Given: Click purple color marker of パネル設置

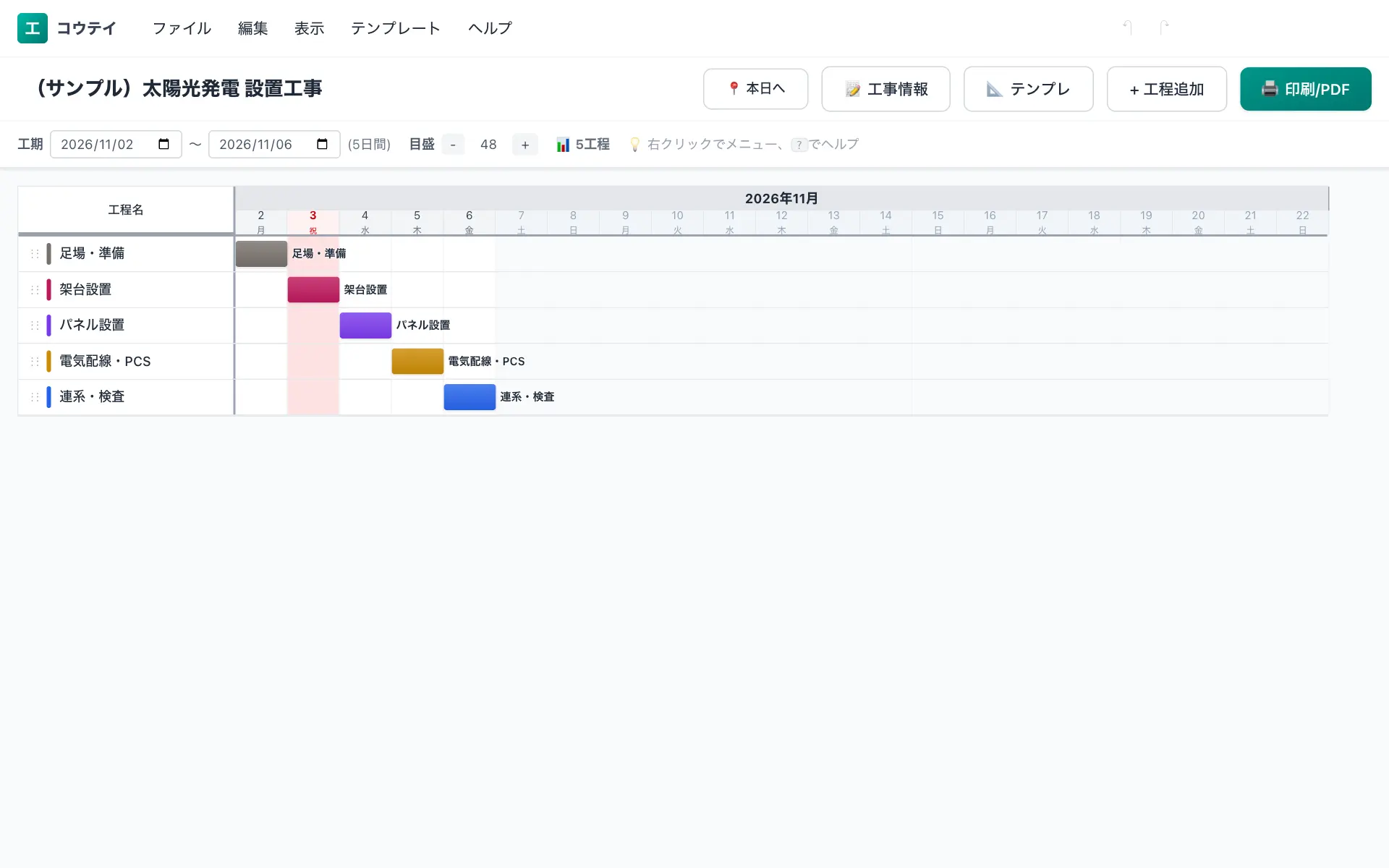Looking at the screenshot, I should point(48,325).
